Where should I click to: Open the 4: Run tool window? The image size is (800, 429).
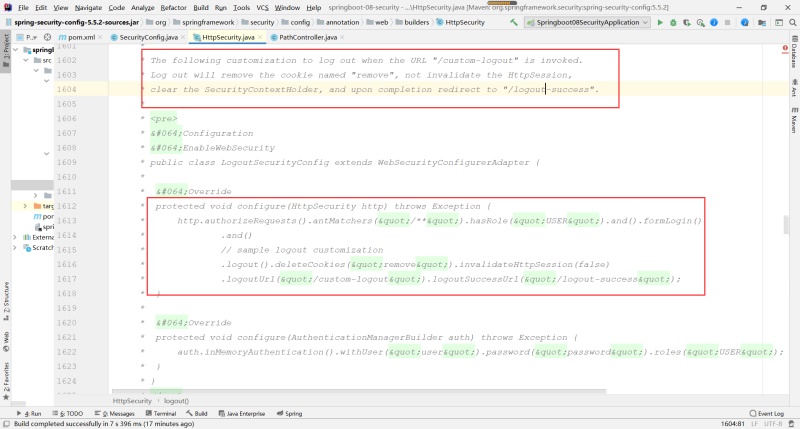(x=29, y=414)
